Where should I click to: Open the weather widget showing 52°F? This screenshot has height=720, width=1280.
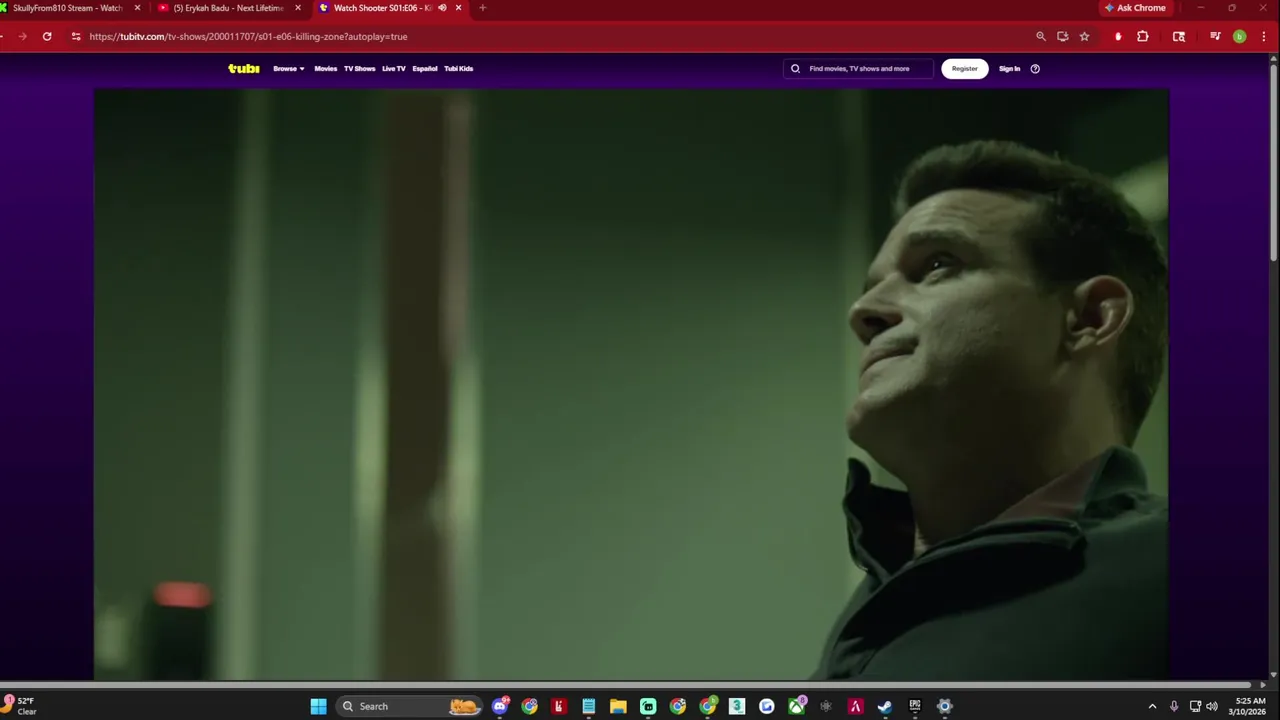click(x=20, y=706)
